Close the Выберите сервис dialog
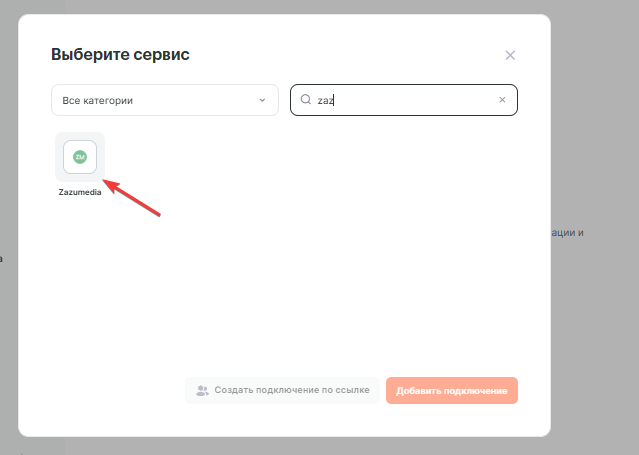Viewport: 639px width, 455px height. pyautogui.click(x=510, y=55)
